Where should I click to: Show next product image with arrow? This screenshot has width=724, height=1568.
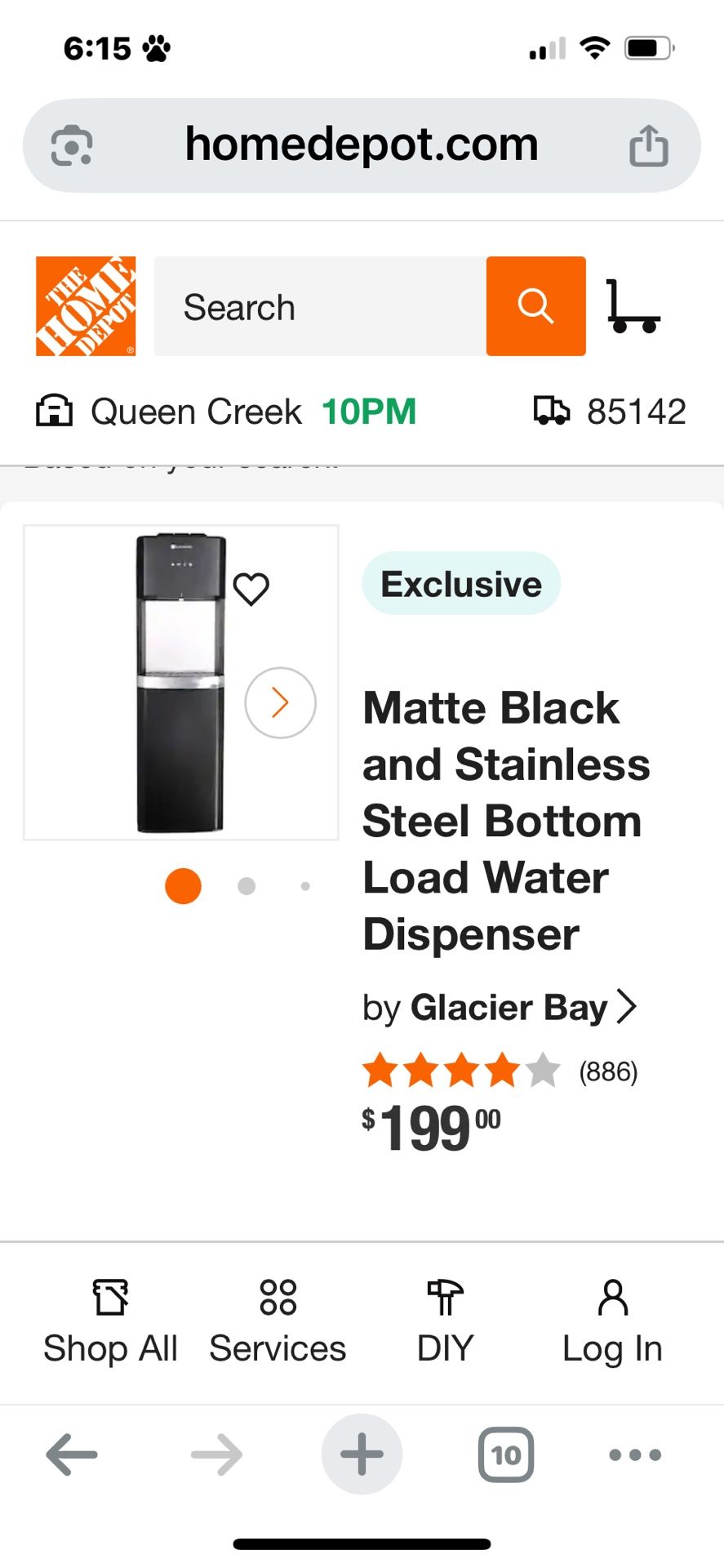(280, 703)
